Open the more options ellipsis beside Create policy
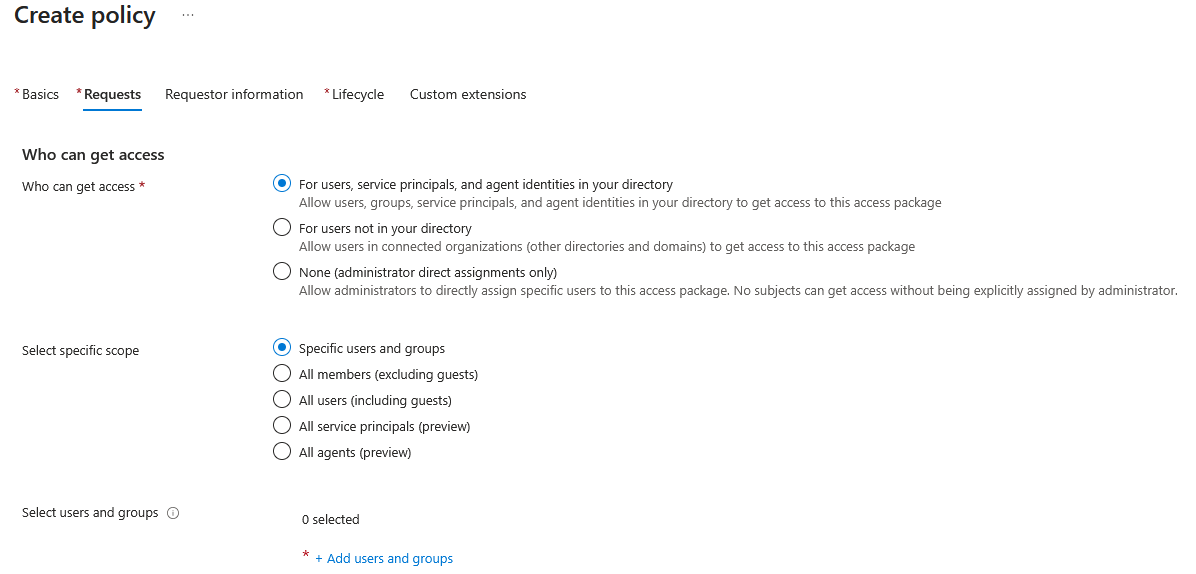The width and height of the screenshot is (1196, 574). click(x=188, y=15)
